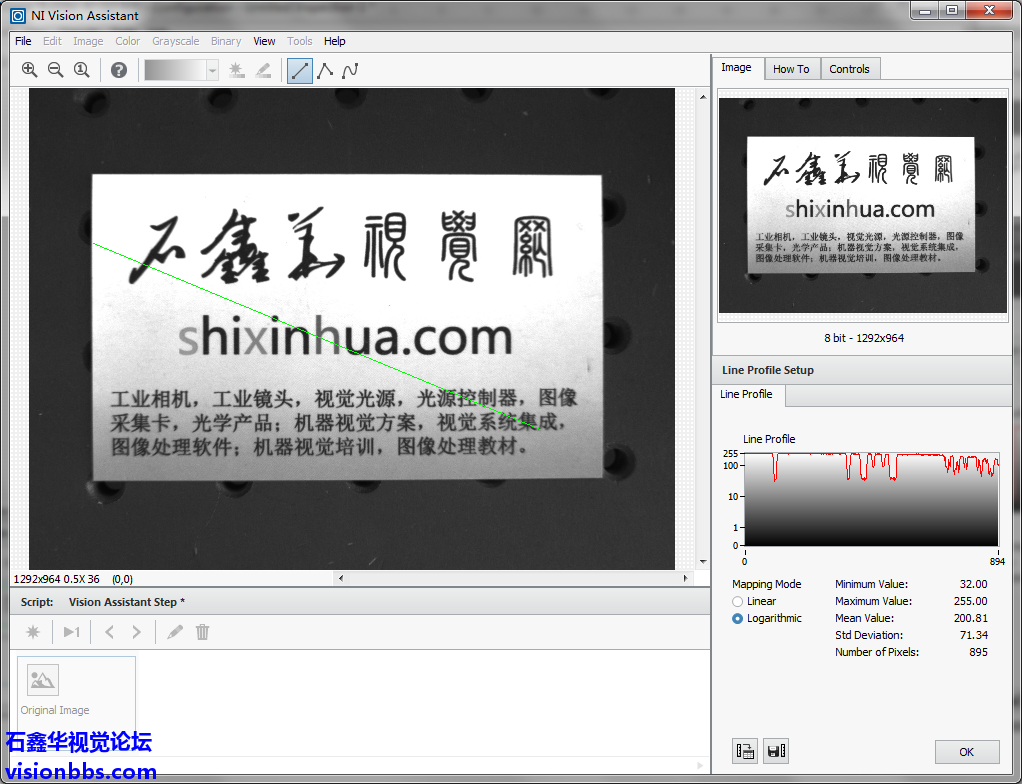Select the Freehand Line tool
This screenshot has width=1022, height=784.
click(350, 70)
